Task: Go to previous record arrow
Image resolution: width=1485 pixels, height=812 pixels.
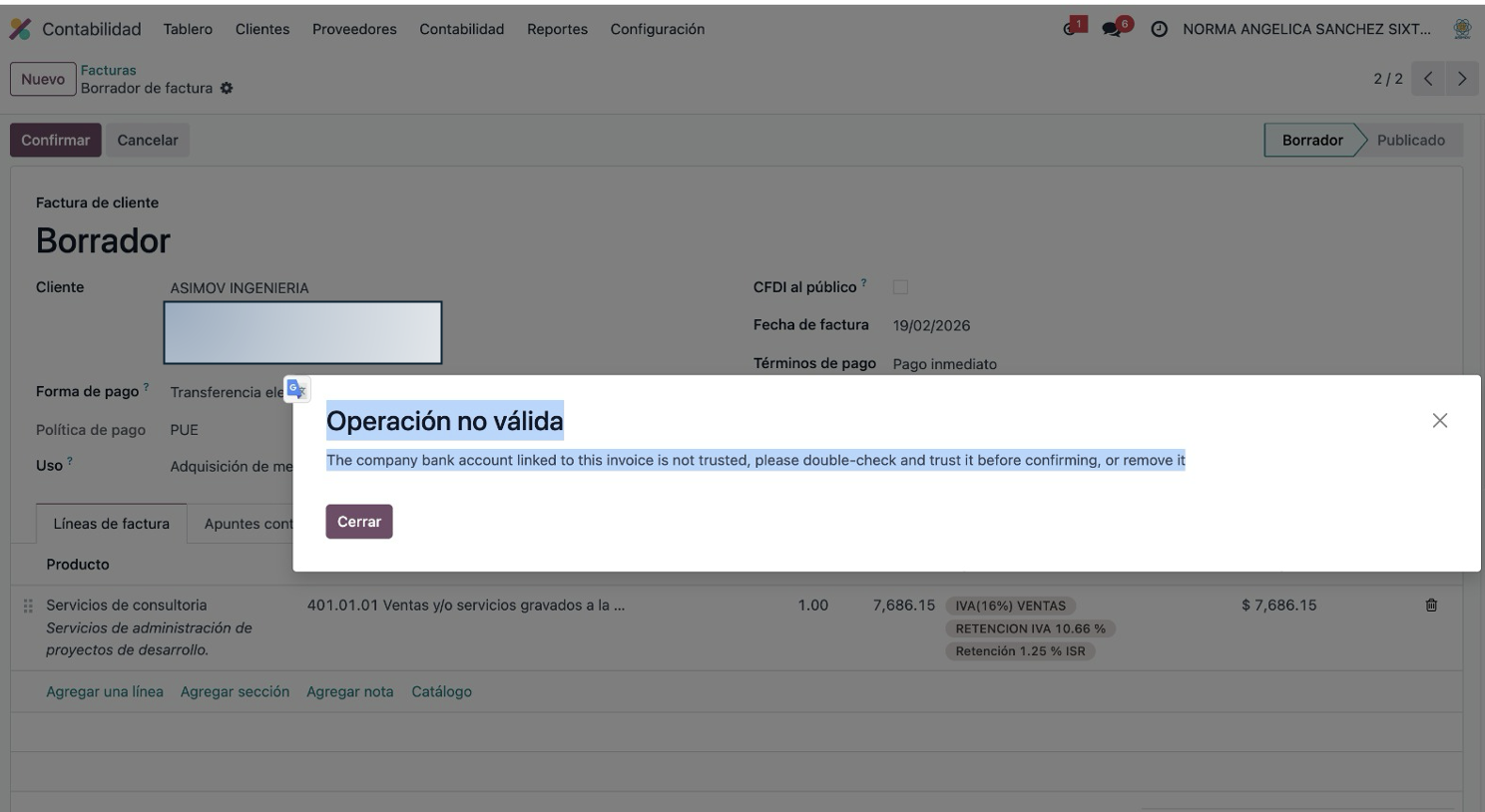Action: (x=1428, y=79)
